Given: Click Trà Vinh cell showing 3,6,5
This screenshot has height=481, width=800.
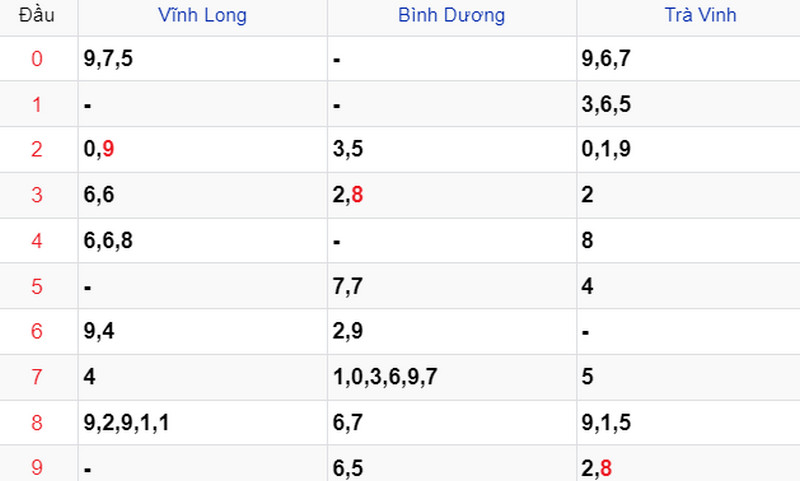Looking at the screenshot, I should coord(607,104).
